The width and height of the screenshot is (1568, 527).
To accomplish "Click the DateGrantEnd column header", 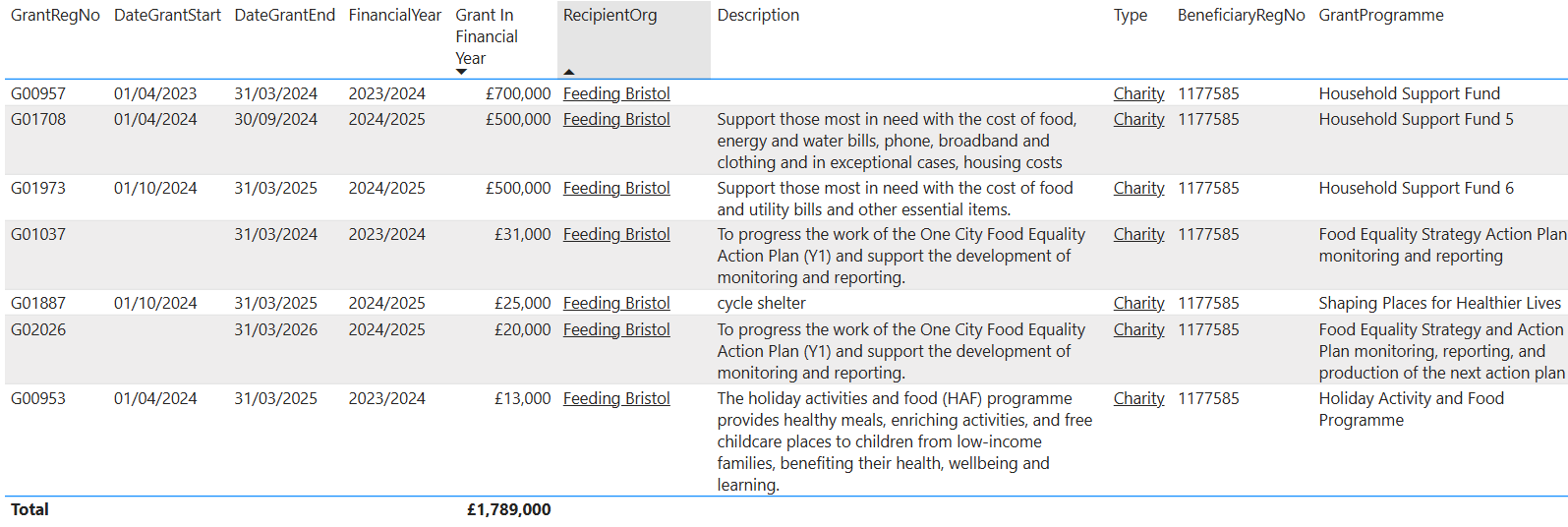I will pos(284,16).
